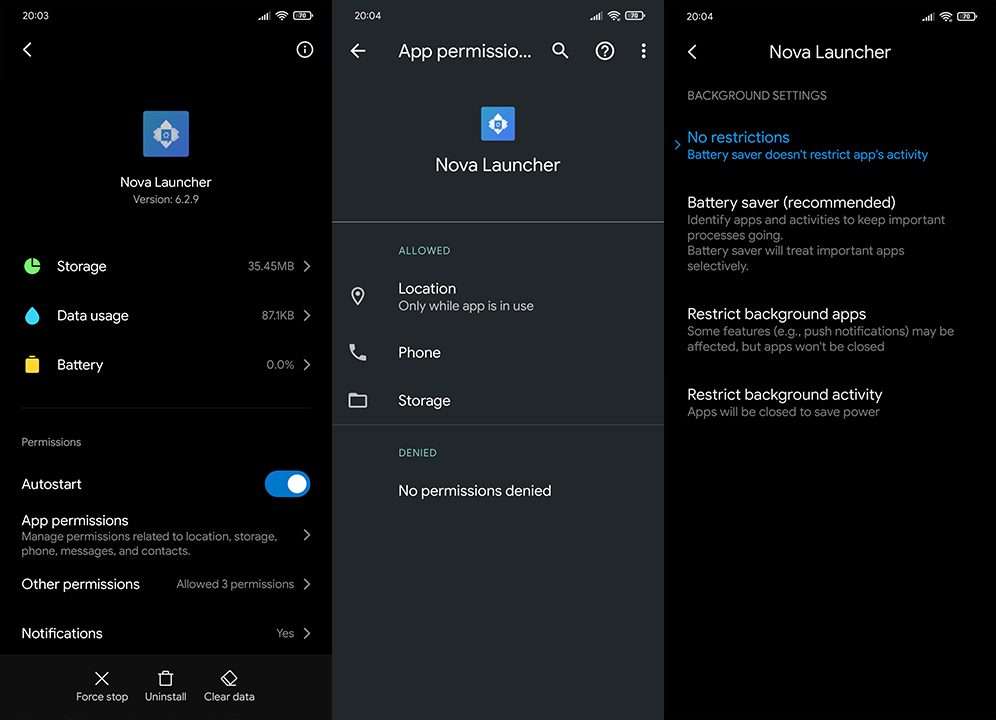
Task: Open the three-dot overflow menu
Action: coord(643,51)
